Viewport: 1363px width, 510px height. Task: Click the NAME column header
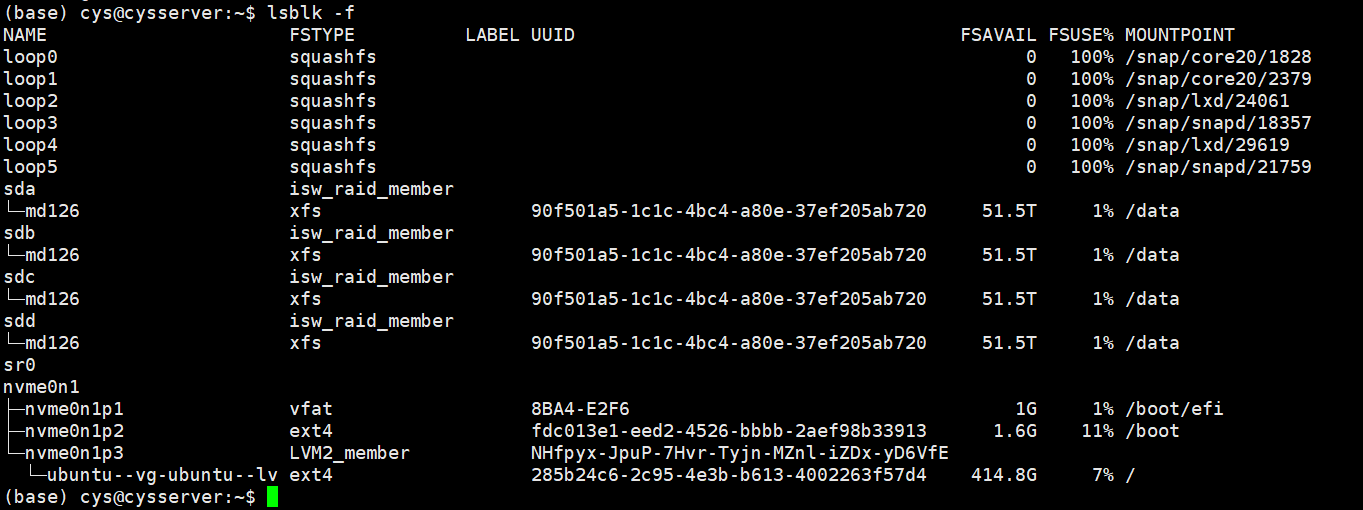(25, 35)
